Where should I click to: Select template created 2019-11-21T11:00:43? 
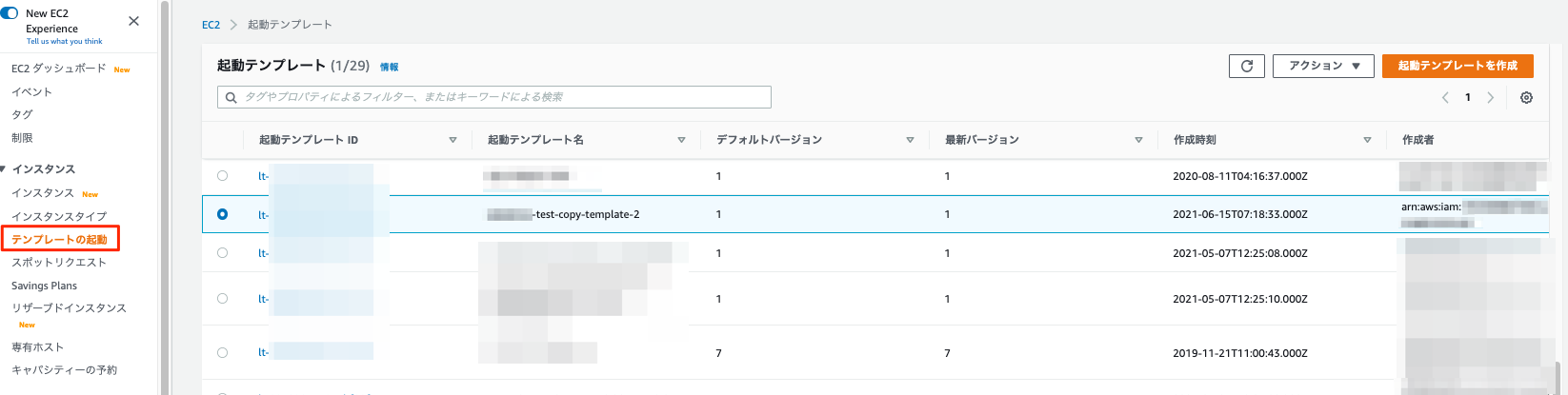[222, 353]
